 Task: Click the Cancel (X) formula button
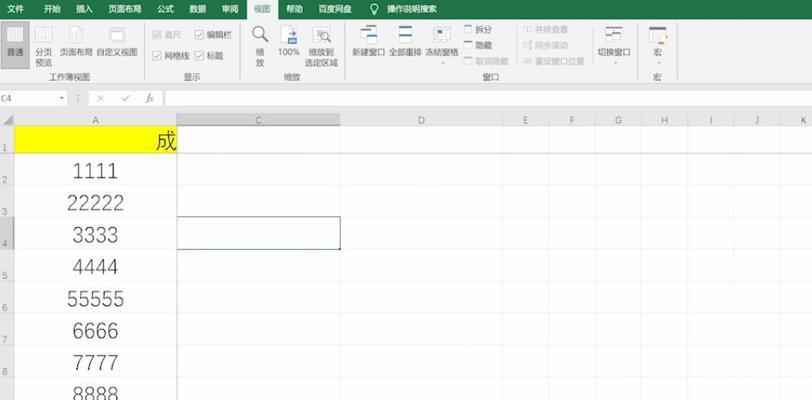tap(100, 98)
